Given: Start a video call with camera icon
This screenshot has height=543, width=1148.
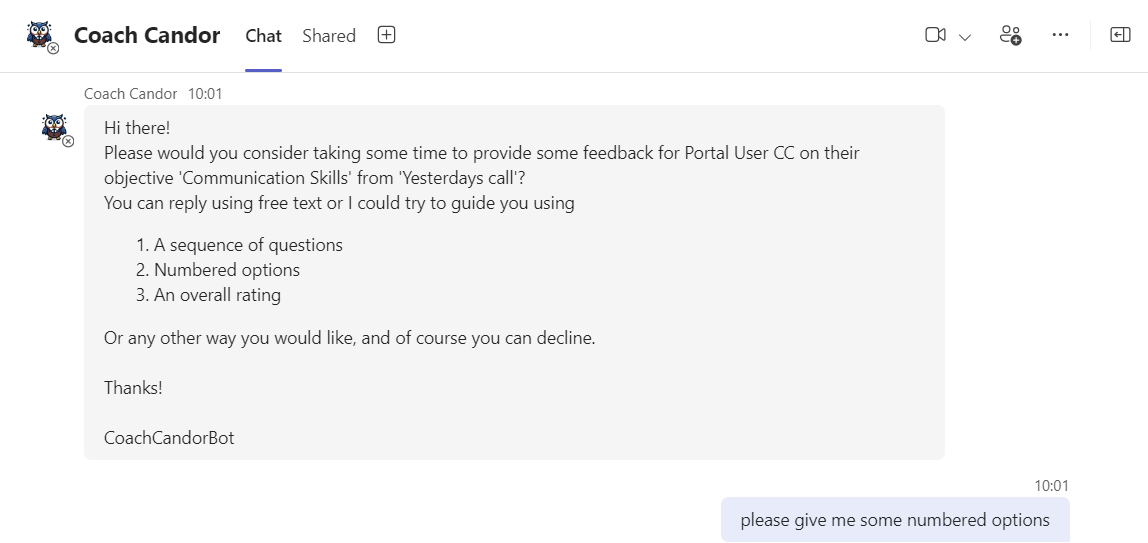Looking at the screenshot, I should [935, 35].
